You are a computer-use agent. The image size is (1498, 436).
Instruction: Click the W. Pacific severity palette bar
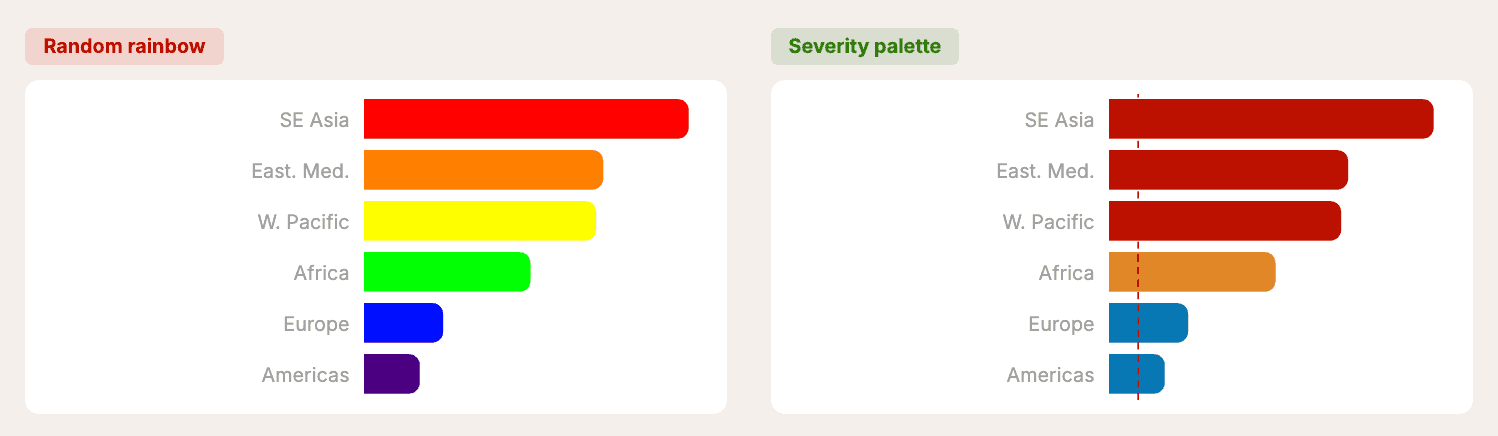pyautogui.click(x=1224, y=221)
